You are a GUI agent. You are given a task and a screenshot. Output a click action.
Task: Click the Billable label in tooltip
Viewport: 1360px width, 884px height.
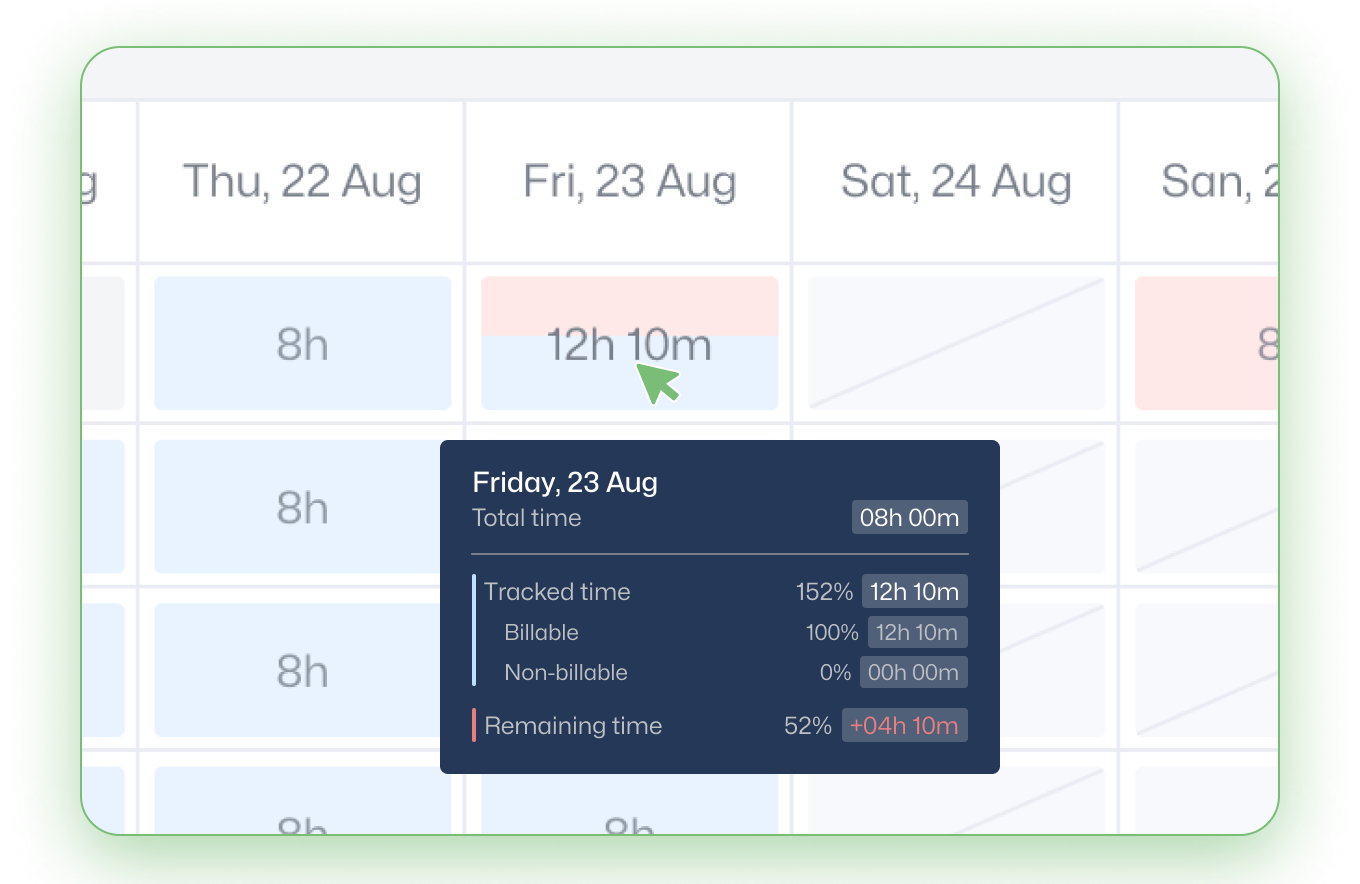pyautogui.click(x=541, y=632)
